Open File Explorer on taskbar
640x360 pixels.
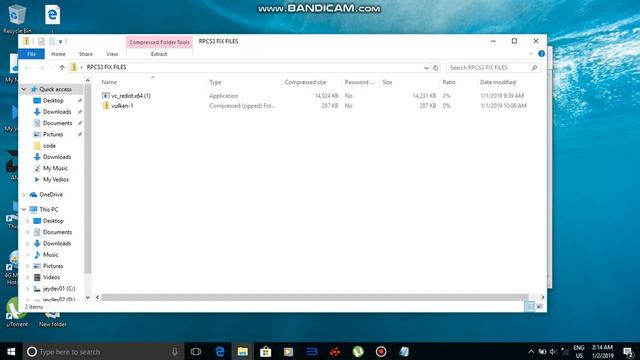tap(242, 351)
